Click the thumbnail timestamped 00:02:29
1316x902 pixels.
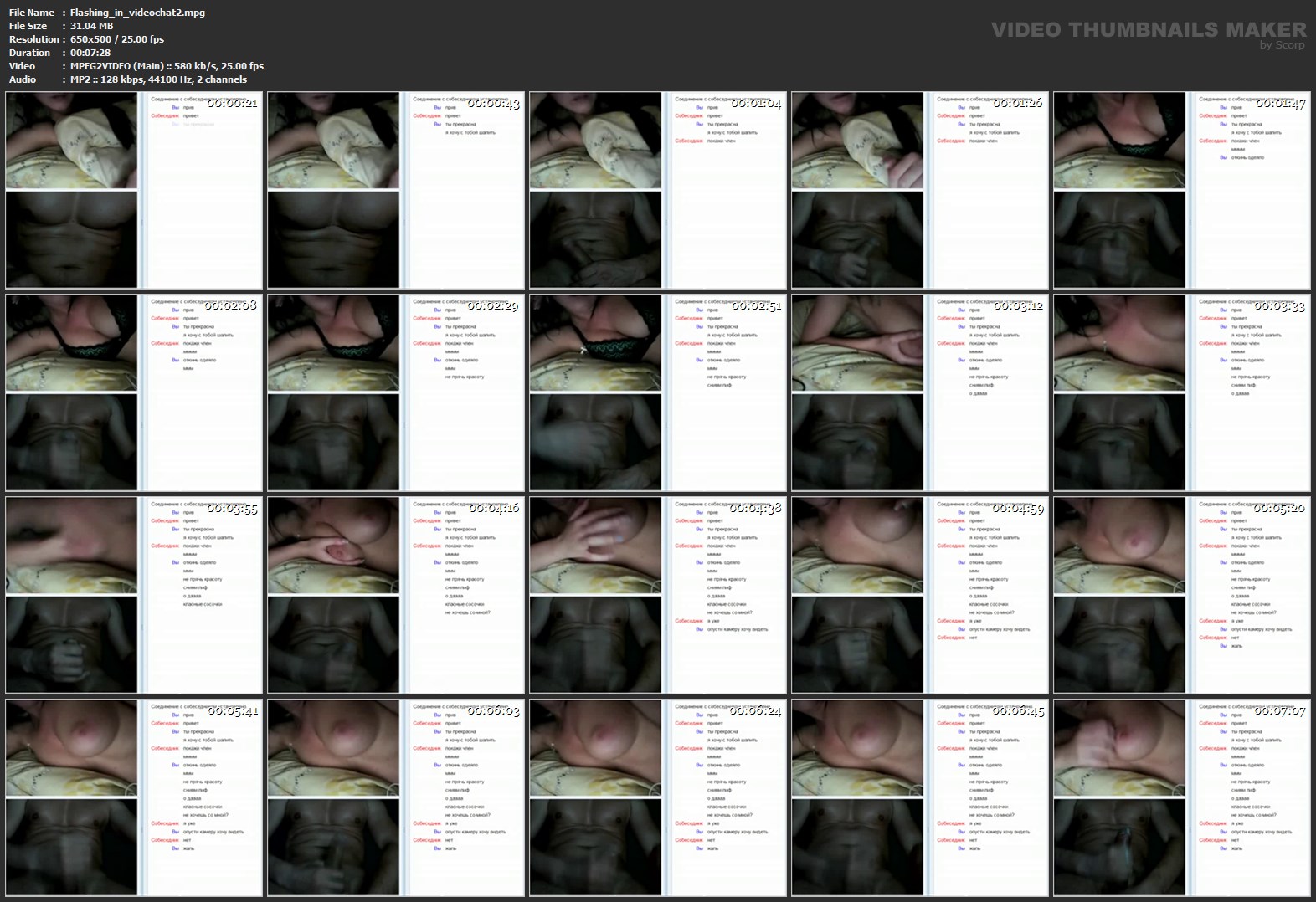pyautogui.click(x=396, y=392)
